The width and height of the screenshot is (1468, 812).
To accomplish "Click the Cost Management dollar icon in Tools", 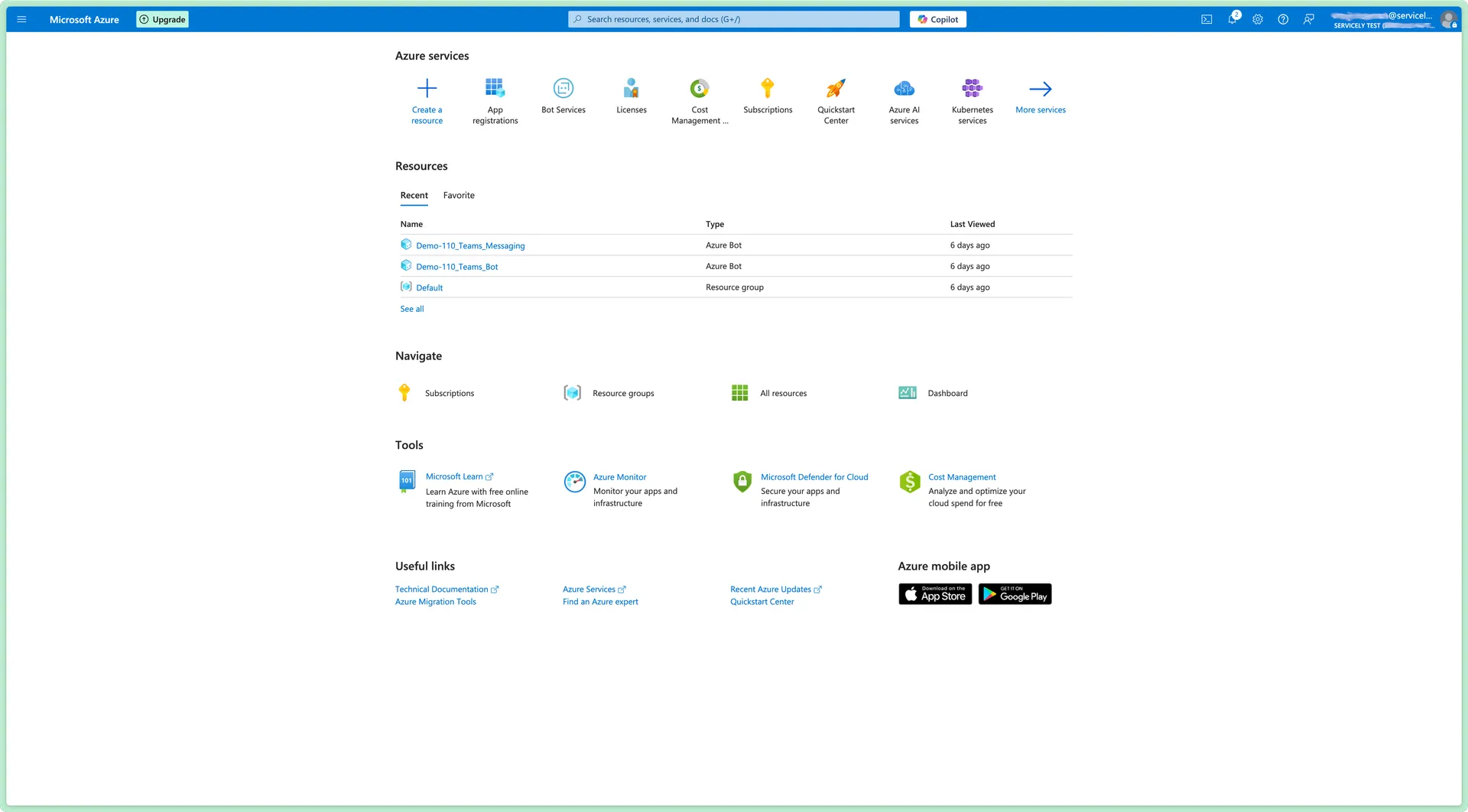I will pos(910,482).
